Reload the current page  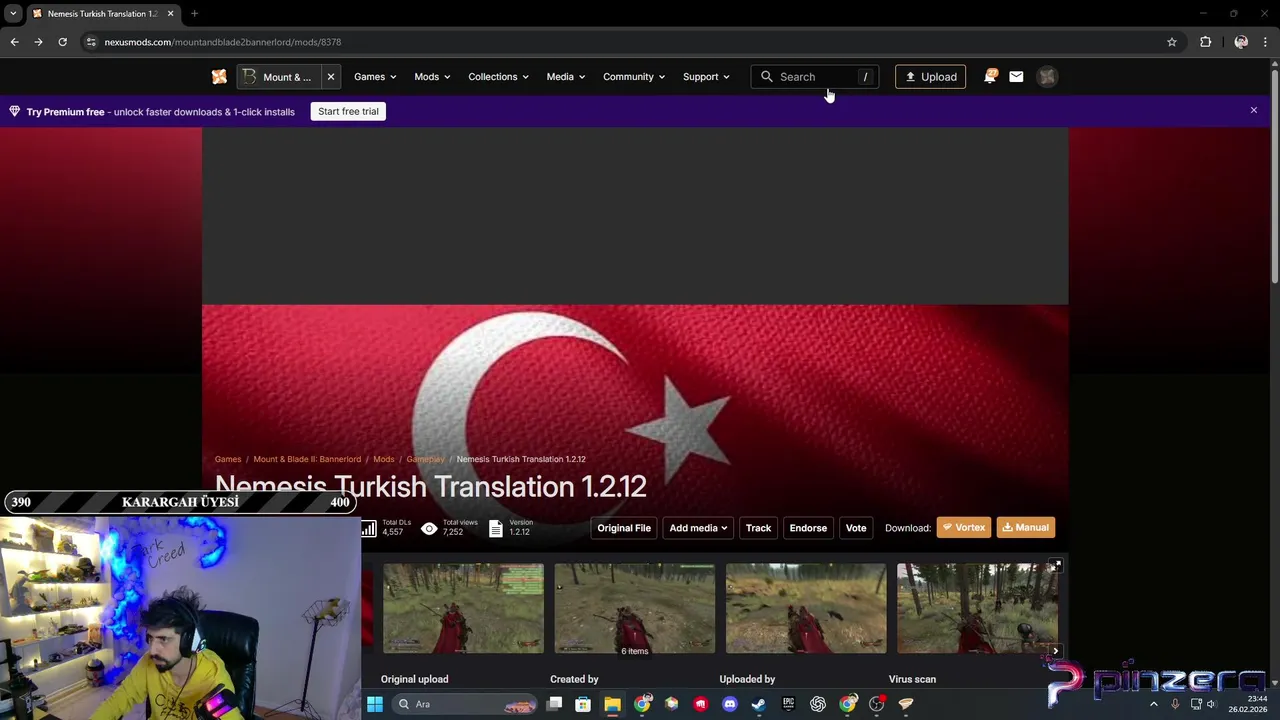62,42
